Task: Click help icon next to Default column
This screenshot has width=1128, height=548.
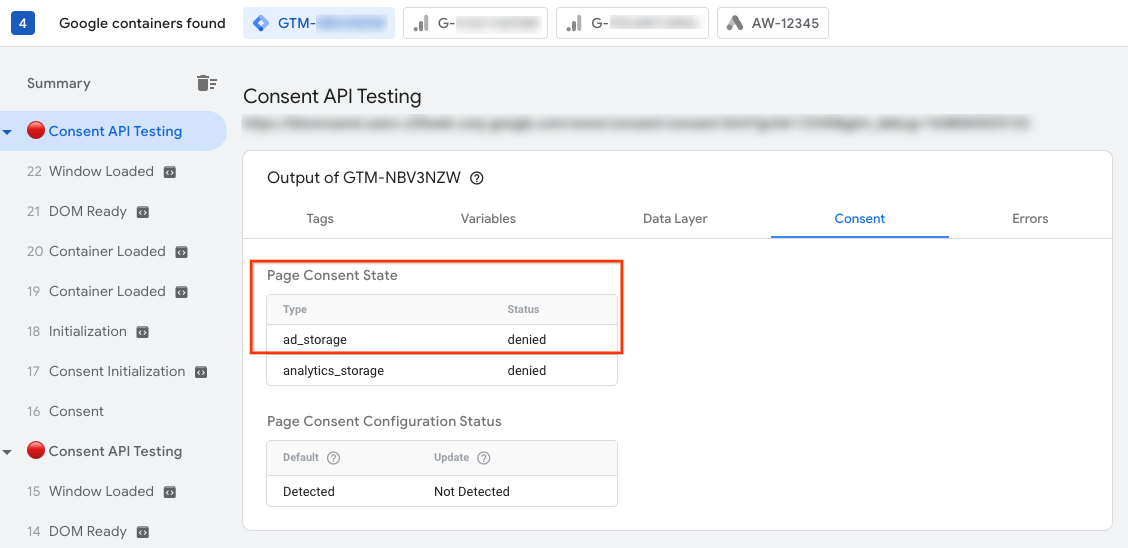Action: (333, 457)
